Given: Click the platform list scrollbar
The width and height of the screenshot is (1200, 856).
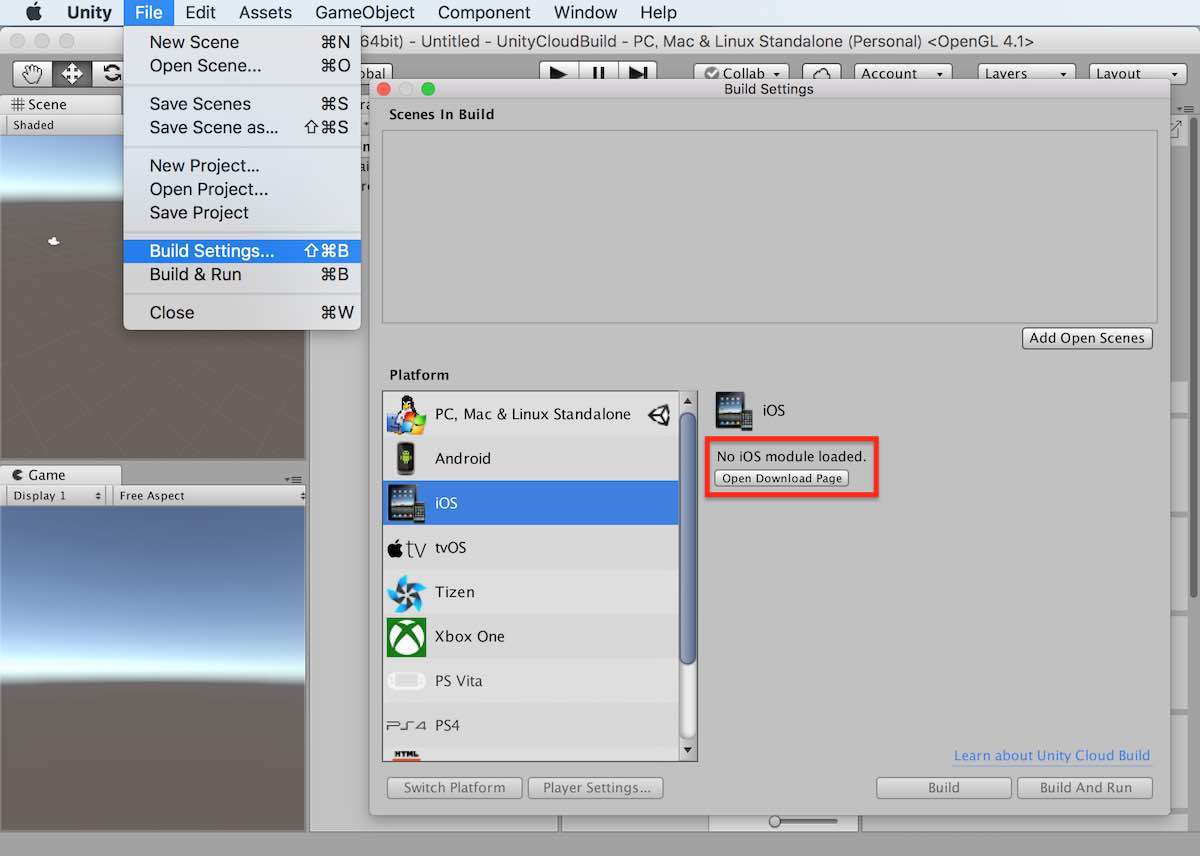Looking at the screenshot, I should coord(688,537).
